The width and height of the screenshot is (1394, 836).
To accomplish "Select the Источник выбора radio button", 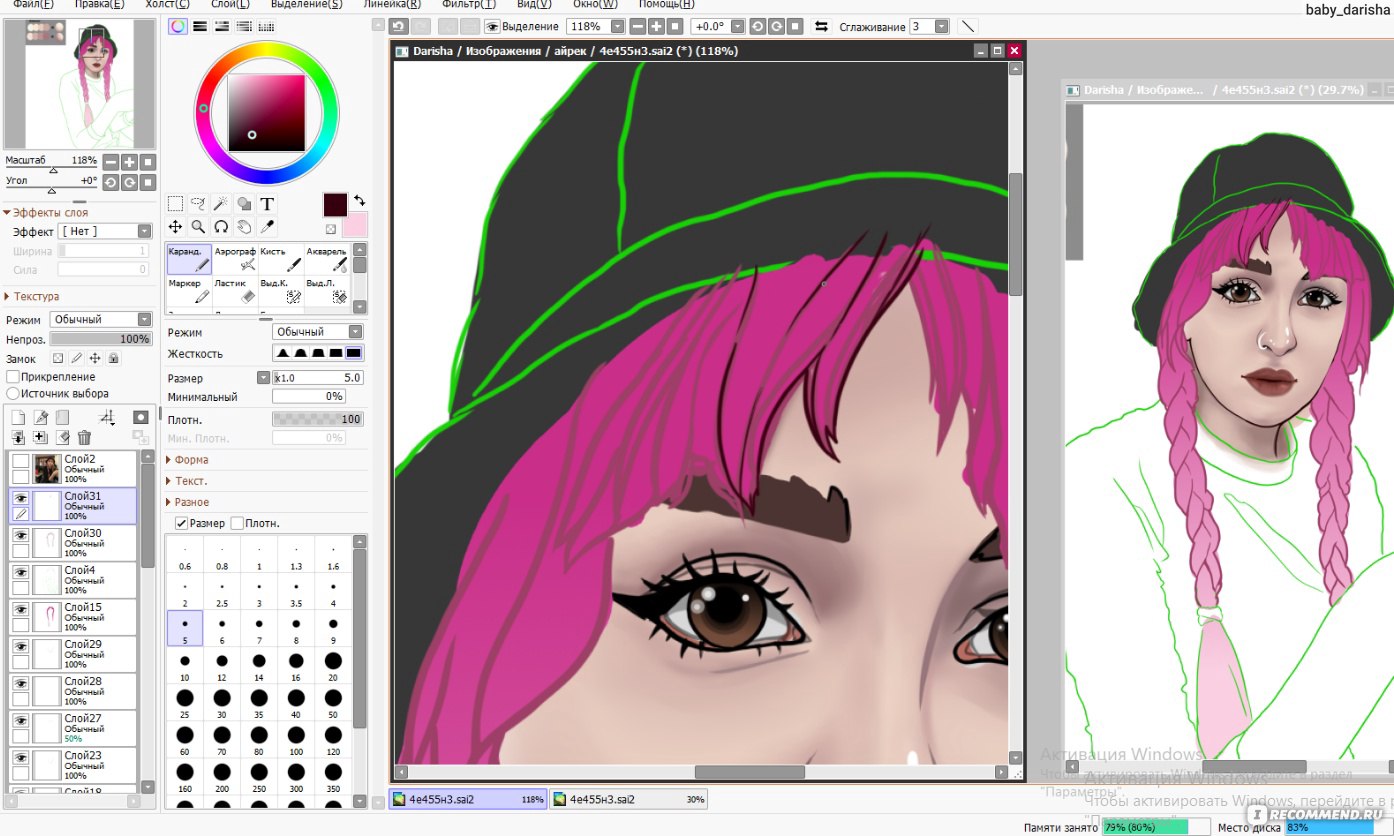I will click(x=13, y=394).
